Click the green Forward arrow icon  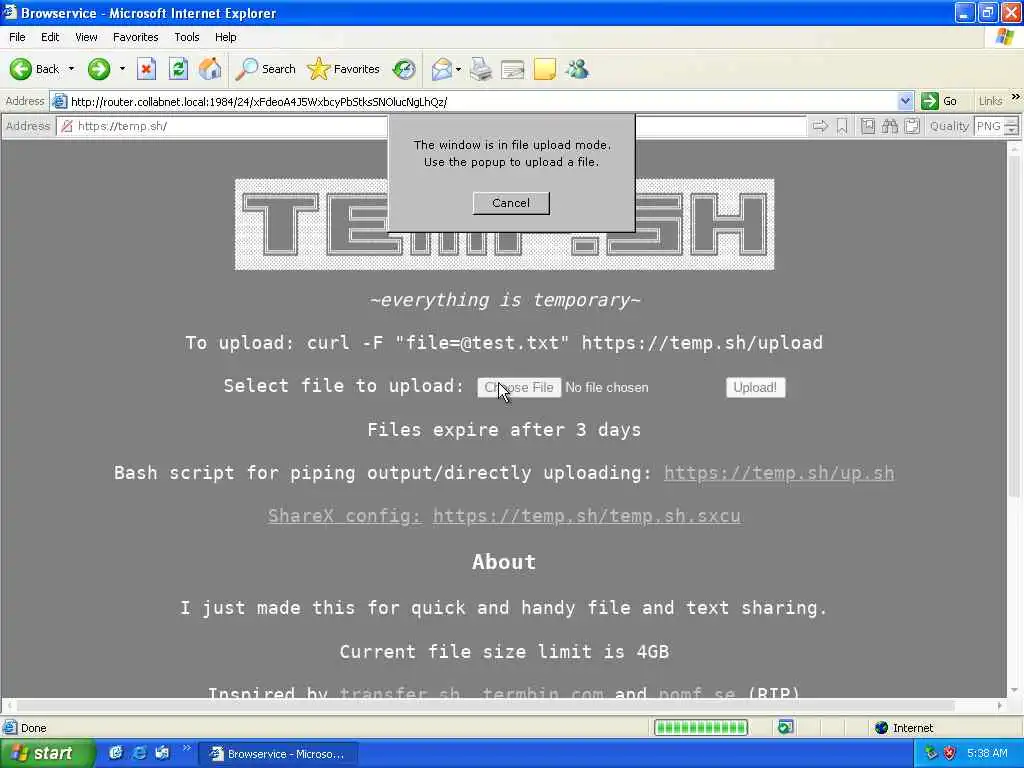99,69
